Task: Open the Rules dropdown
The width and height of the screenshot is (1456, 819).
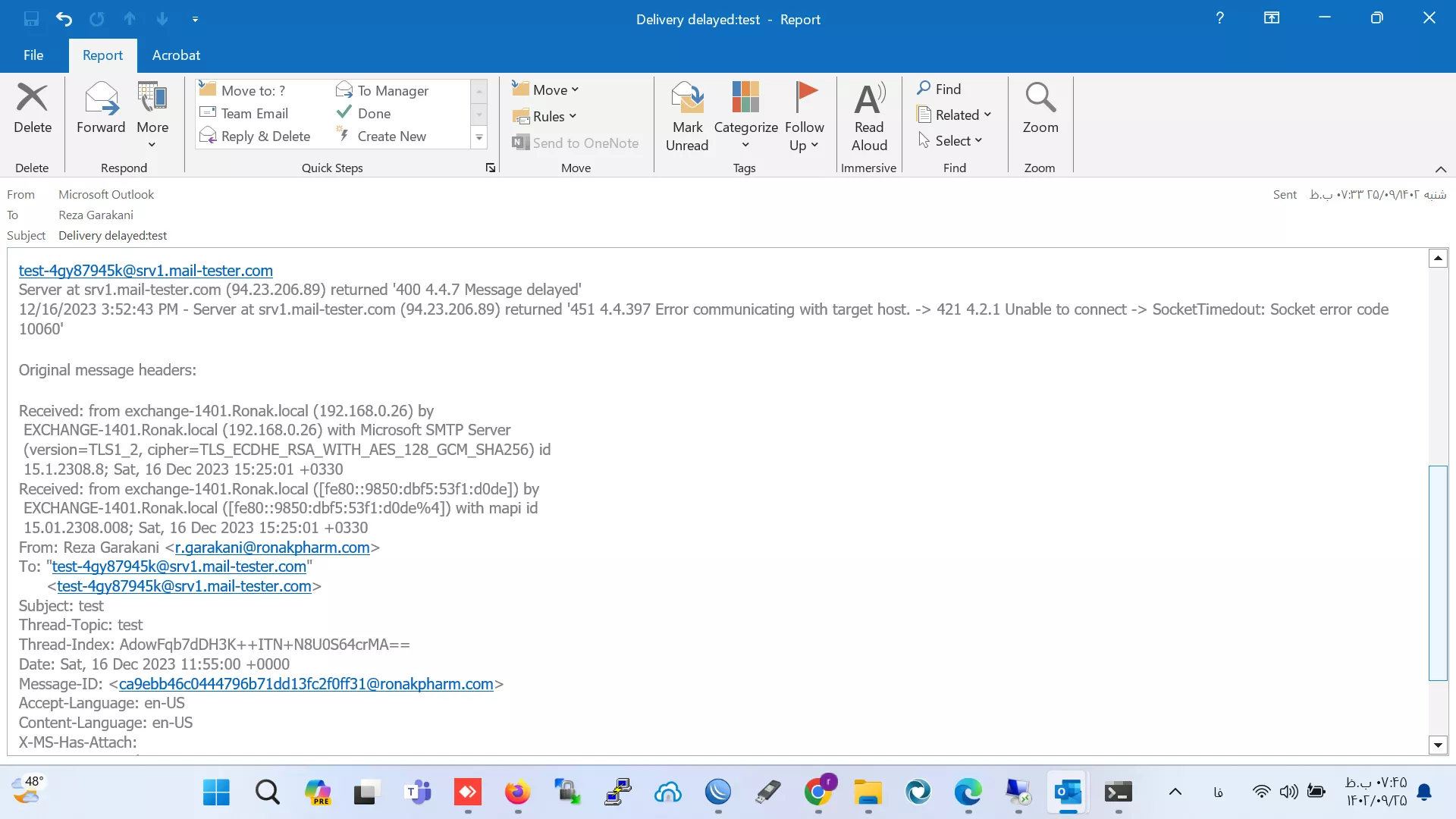Action: [544, 116]
